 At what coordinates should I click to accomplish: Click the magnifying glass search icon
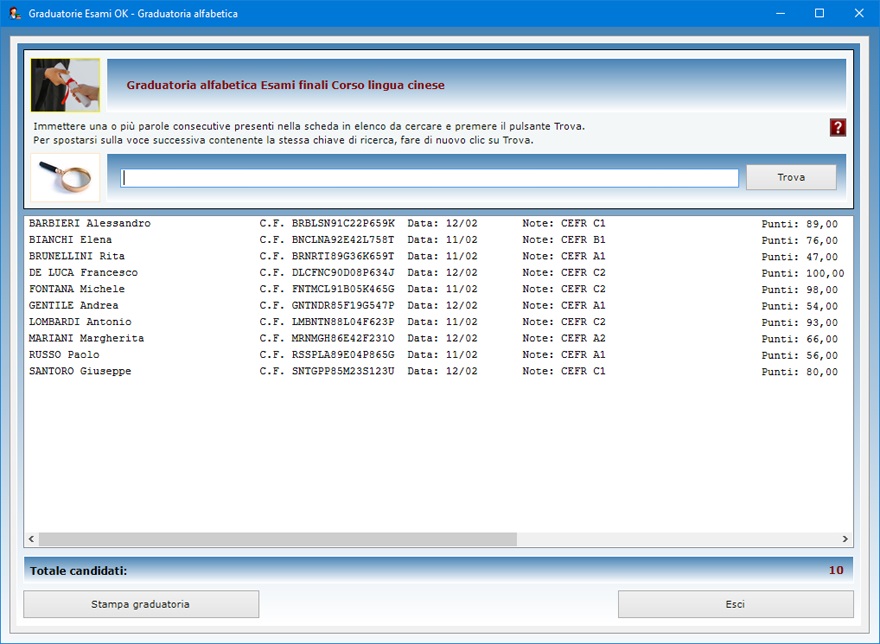tap(65, 177)
